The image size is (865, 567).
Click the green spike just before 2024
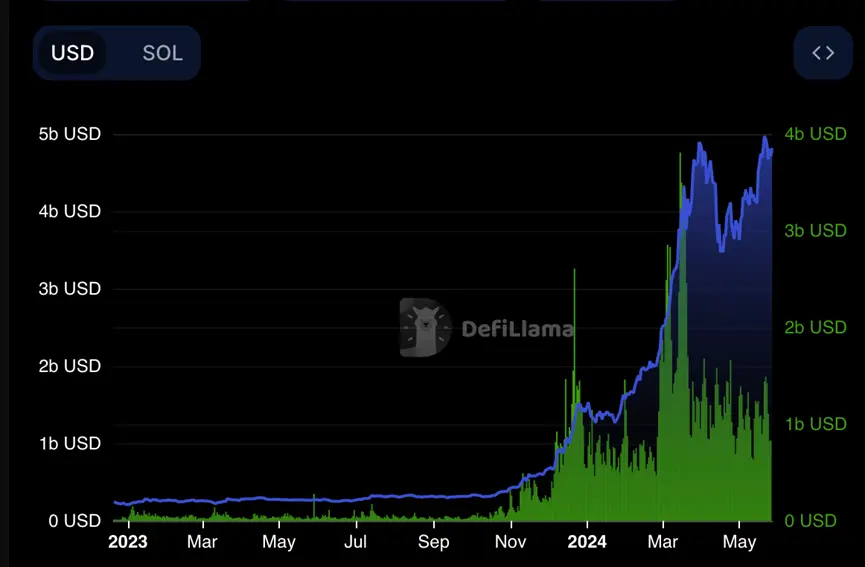[574, 275]
